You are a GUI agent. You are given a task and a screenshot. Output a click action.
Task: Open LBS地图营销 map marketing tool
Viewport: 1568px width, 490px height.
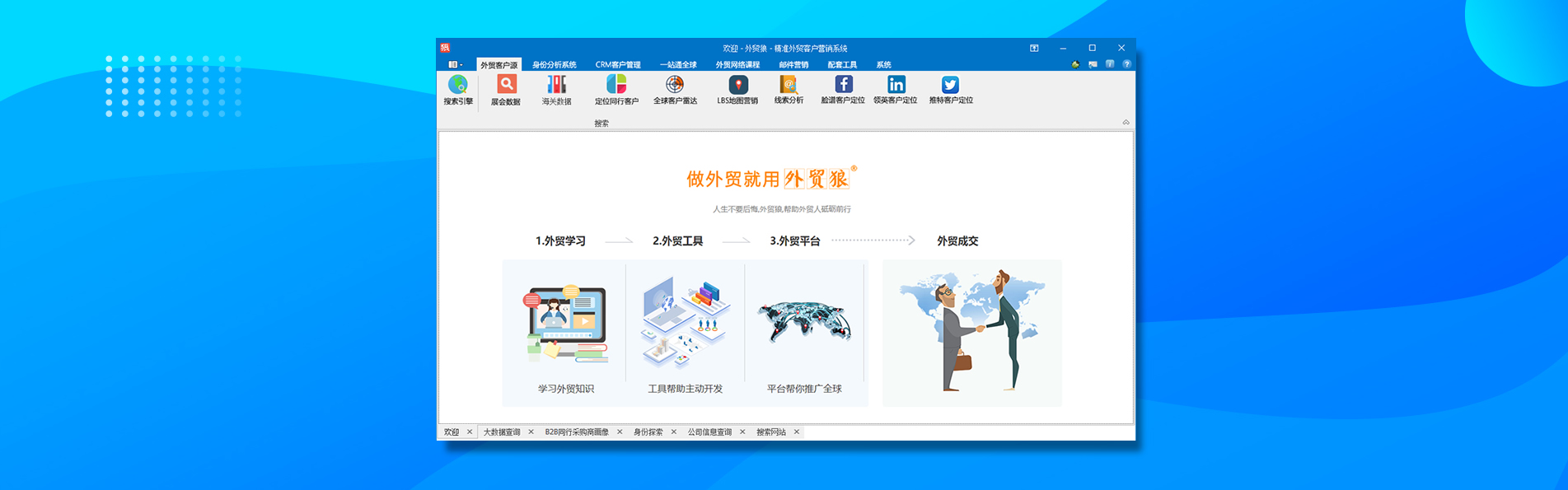737,91
